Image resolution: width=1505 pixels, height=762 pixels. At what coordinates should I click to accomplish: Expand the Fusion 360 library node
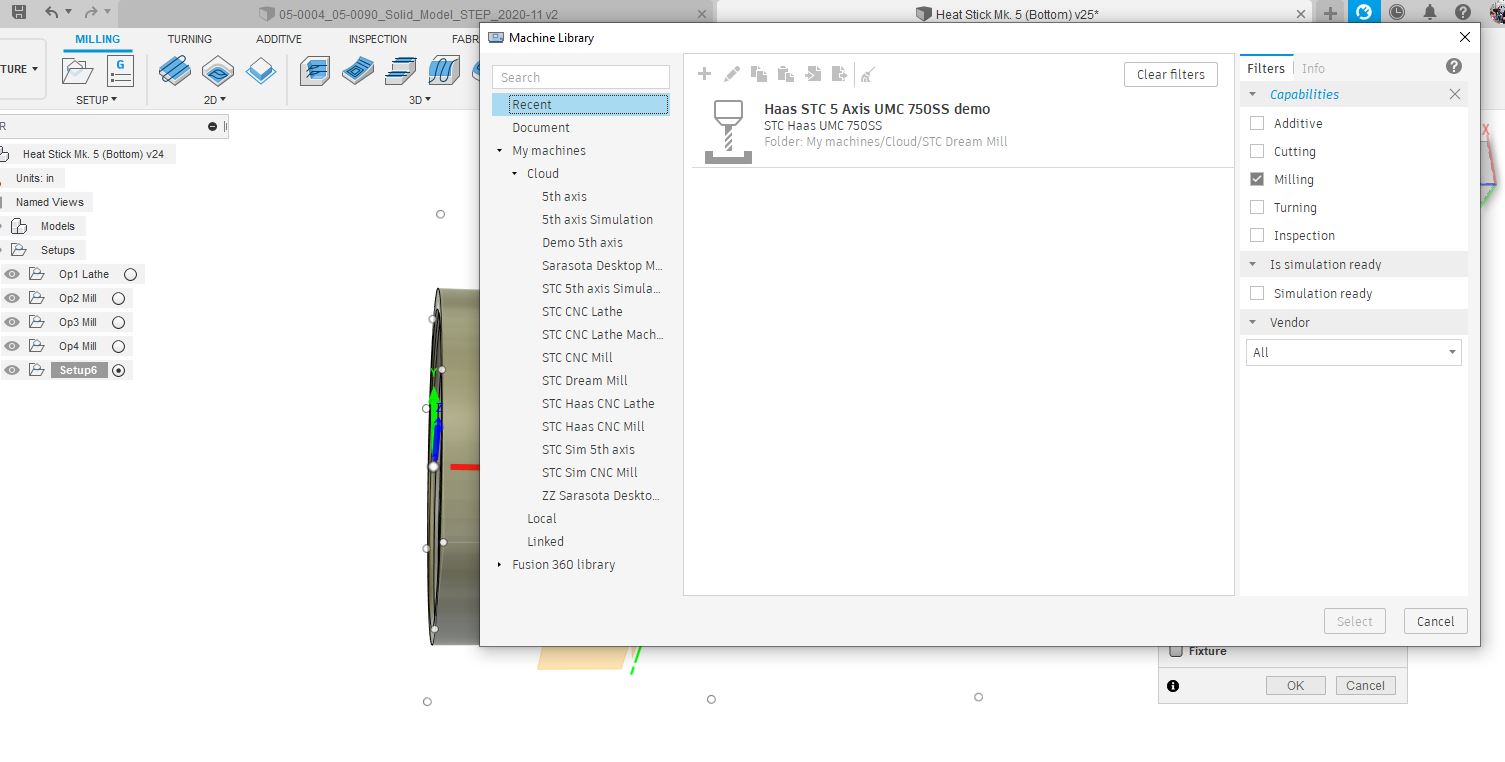click(500, 565)
